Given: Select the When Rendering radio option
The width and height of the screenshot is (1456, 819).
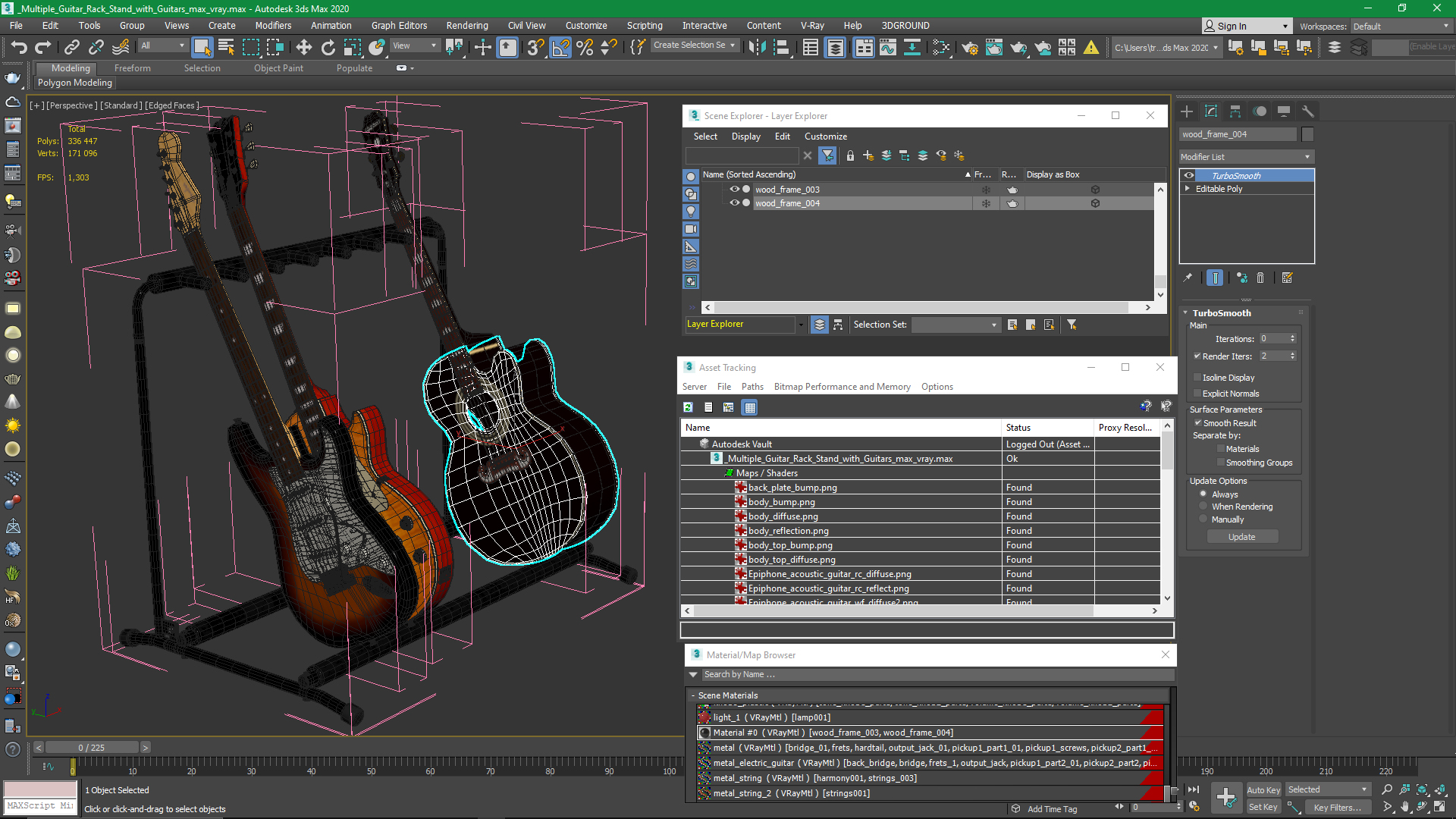Looking at the screenshot, I should coord(1203,507).
